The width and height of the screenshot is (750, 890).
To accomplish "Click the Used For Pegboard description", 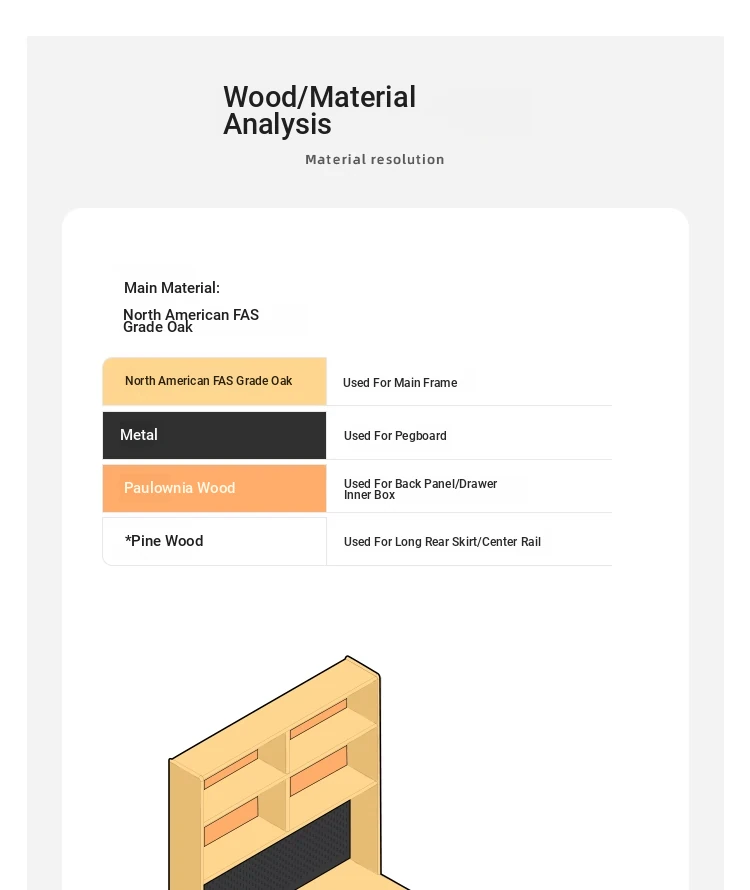I will click(395, 436).
